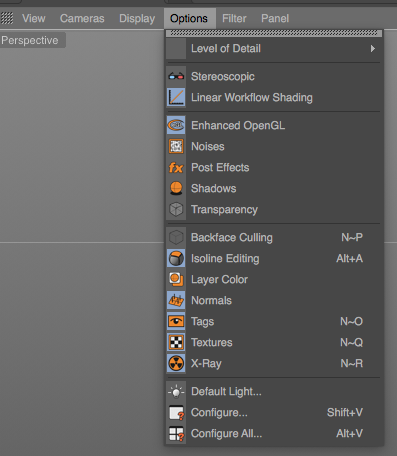397x456 pixels.
Task: Click the Default Light bulb icon
Action: [176, 391]
